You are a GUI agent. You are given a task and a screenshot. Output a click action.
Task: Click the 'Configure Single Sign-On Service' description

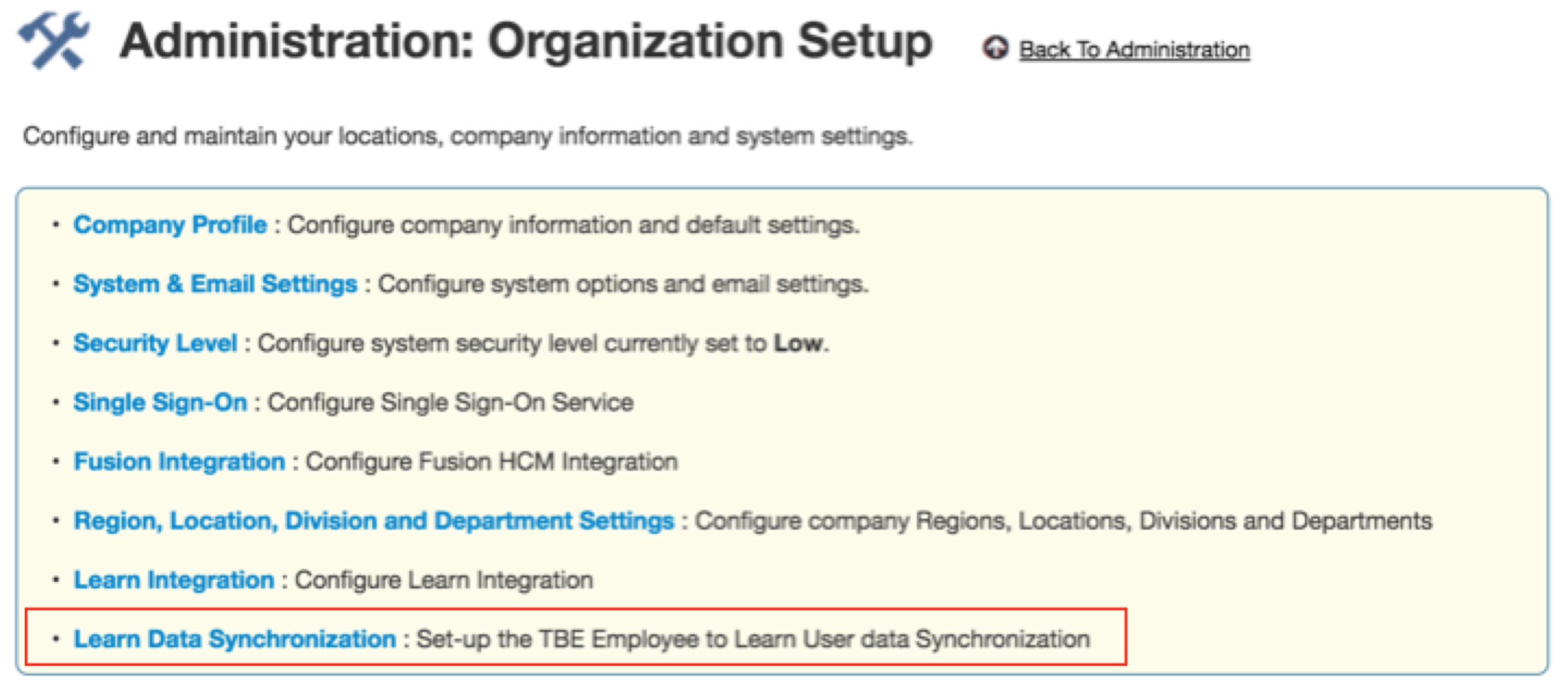tap(450, 402)
